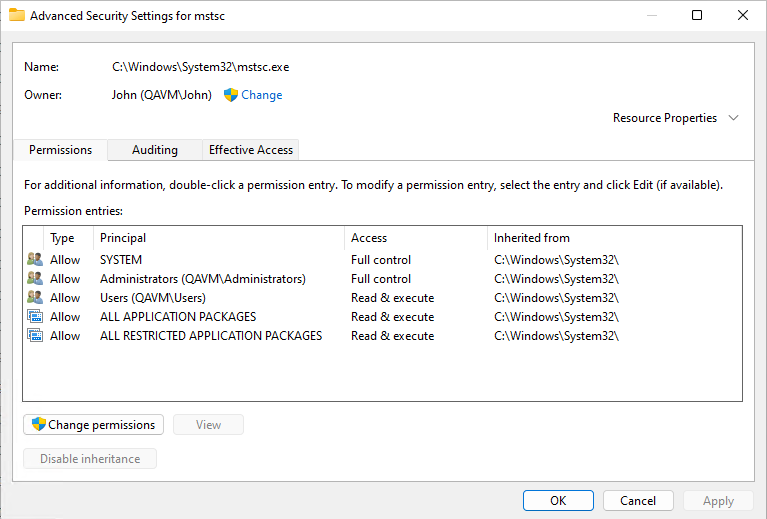Click the shield icon beside Change owner
The image size is (767, 519).
[x=231, y=95]
